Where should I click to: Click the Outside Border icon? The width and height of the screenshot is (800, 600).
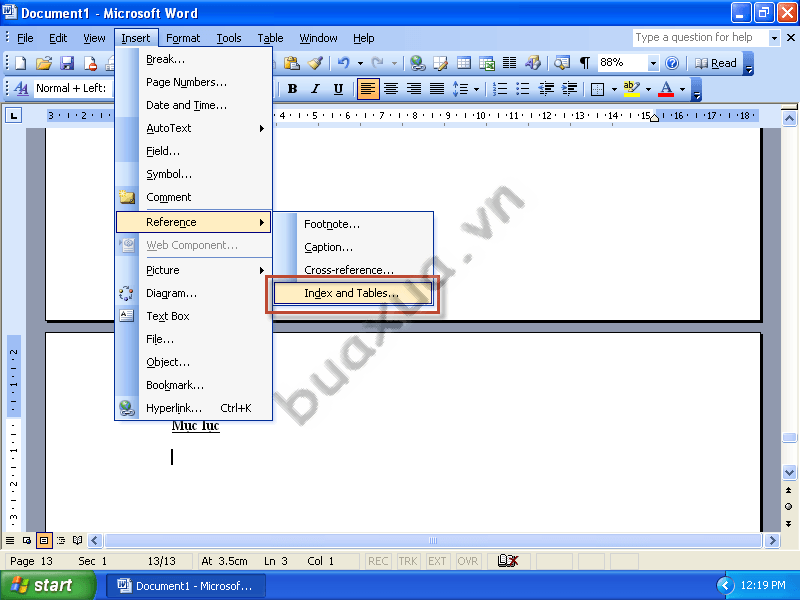pyautogui.click(x=597, y=89)
